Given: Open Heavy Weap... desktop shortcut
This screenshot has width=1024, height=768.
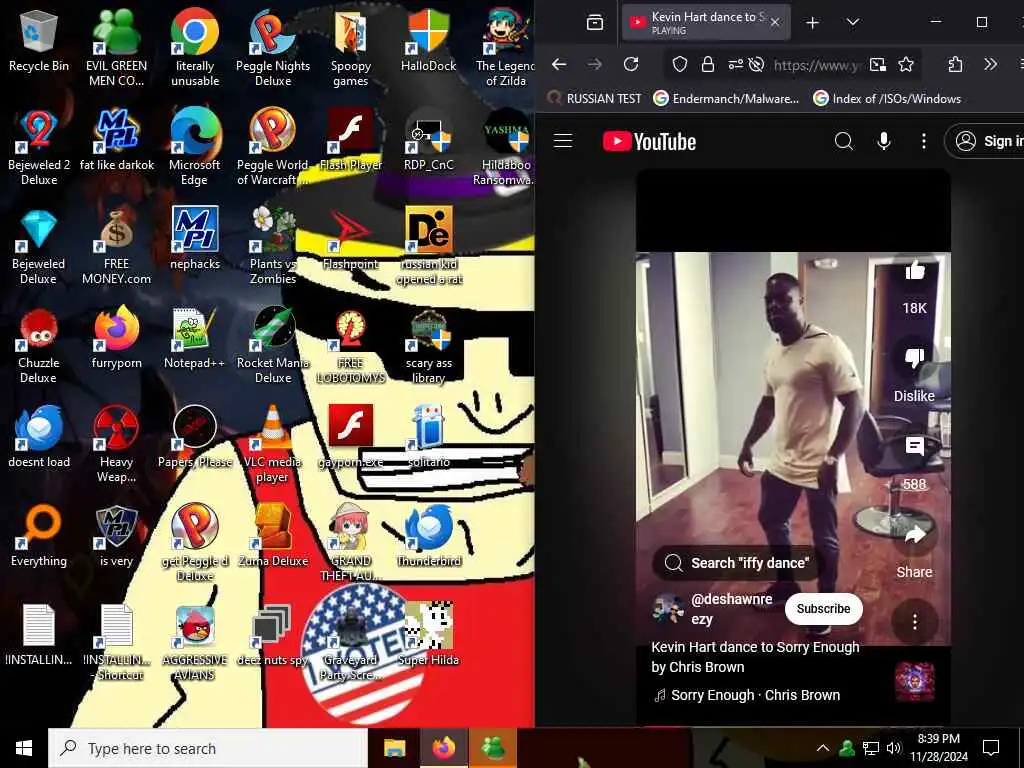Looking at the screenshot, I should 116,445.
